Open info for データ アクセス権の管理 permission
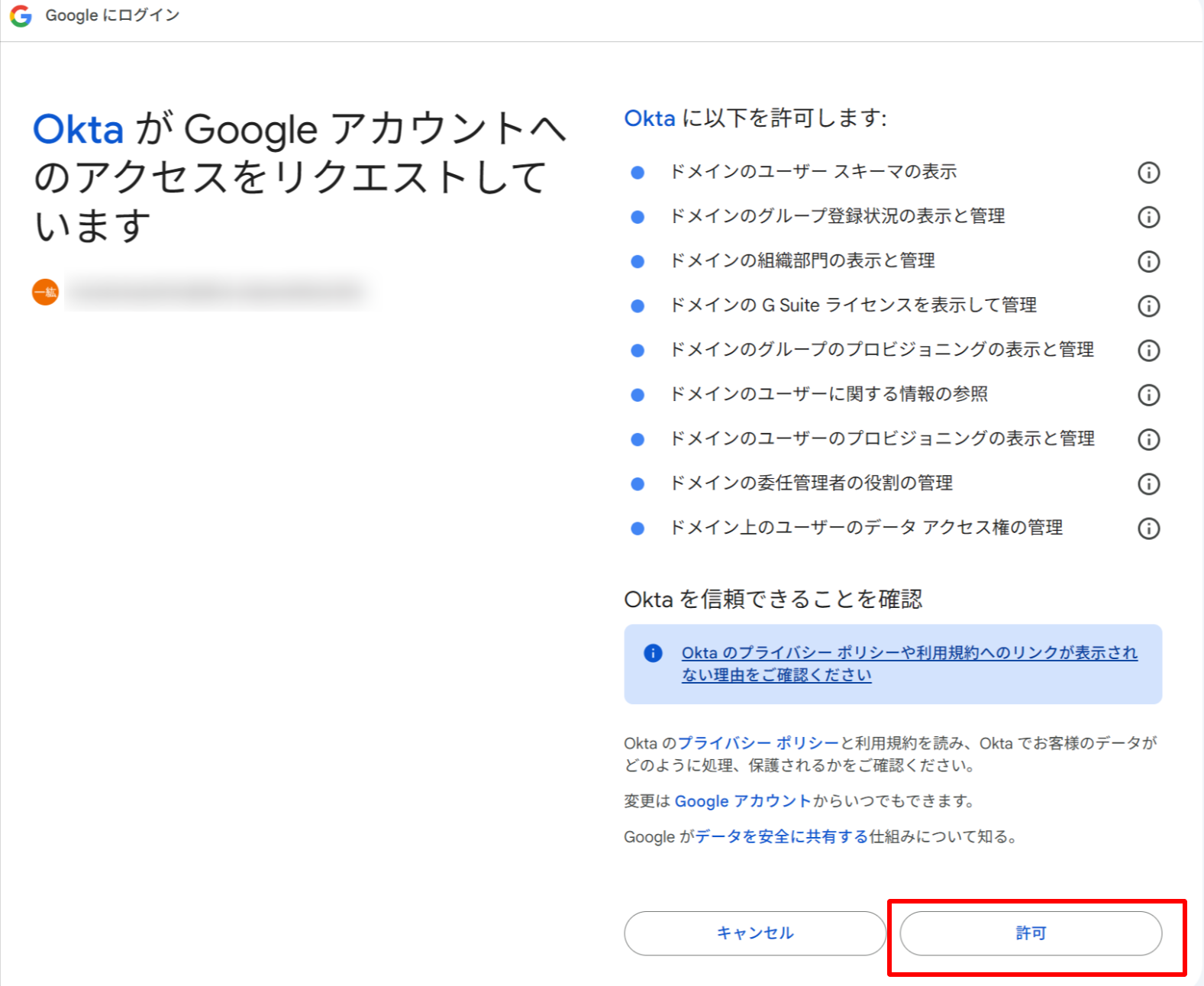The height and width of the screenshot is (986, 1204). pyautogui.click(x=1148, y=528)
